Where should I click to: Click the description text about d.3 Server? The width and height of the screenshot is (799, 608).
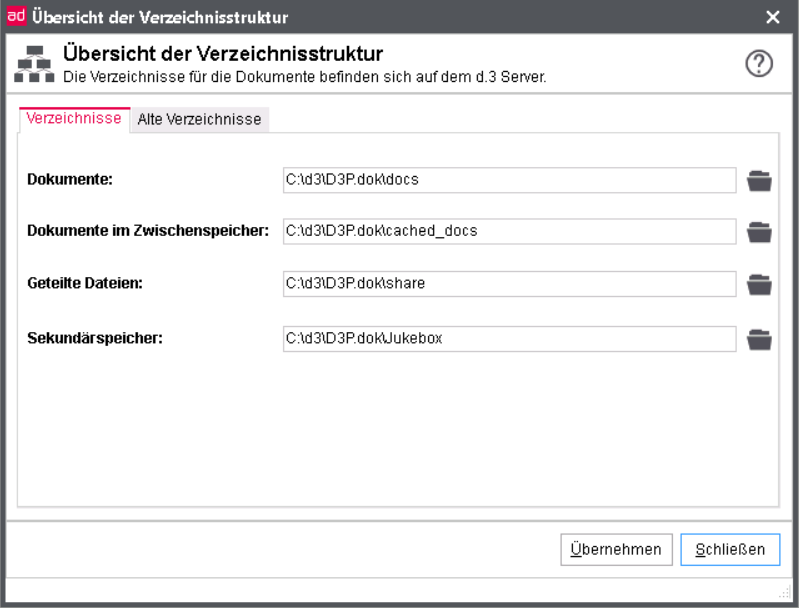(x=304, y=77)
